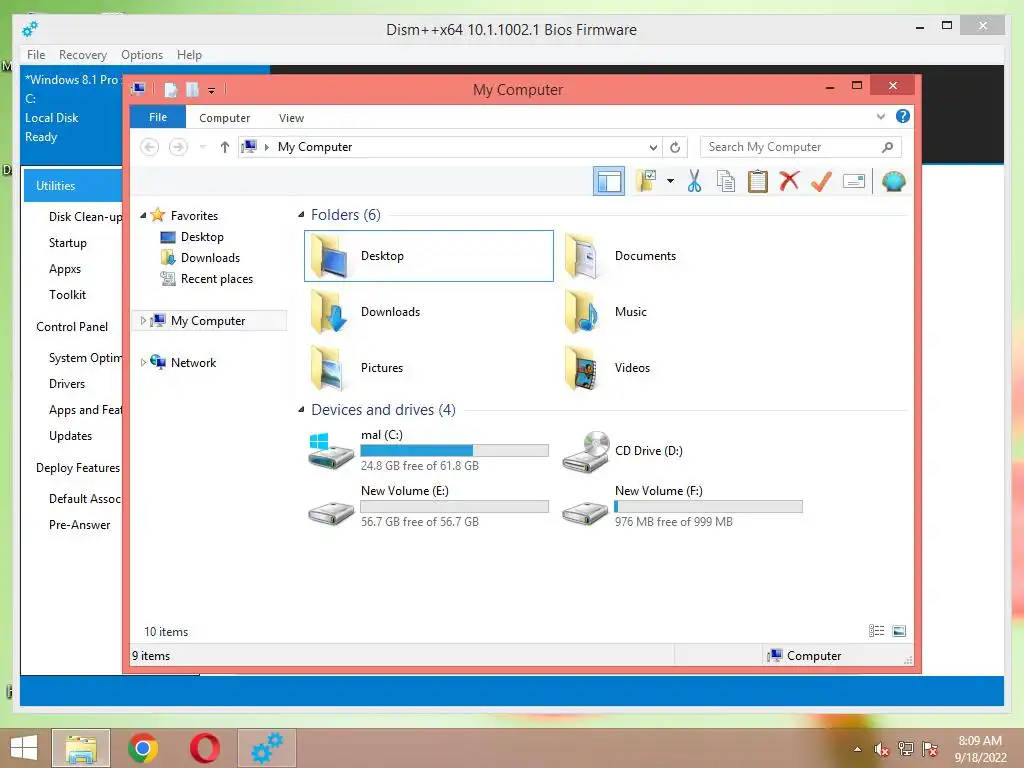Click the orange checkmark Properties icon
The image size is (1024, 768).
[x=821, y=181]
